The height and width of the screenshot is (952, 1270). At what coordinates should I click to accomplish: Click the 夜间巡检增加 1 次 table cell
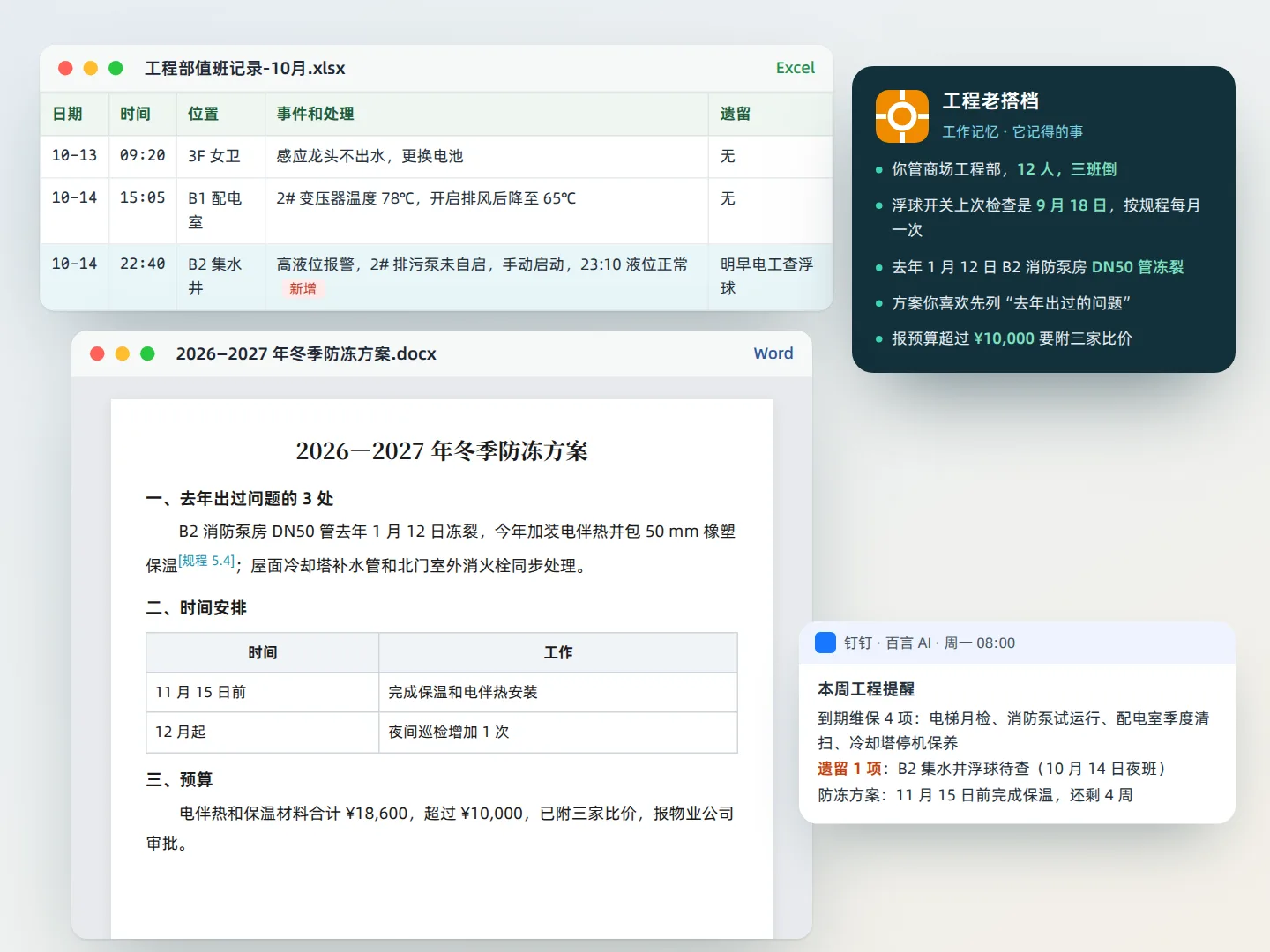pyautogui.click(x=558, y=732)
